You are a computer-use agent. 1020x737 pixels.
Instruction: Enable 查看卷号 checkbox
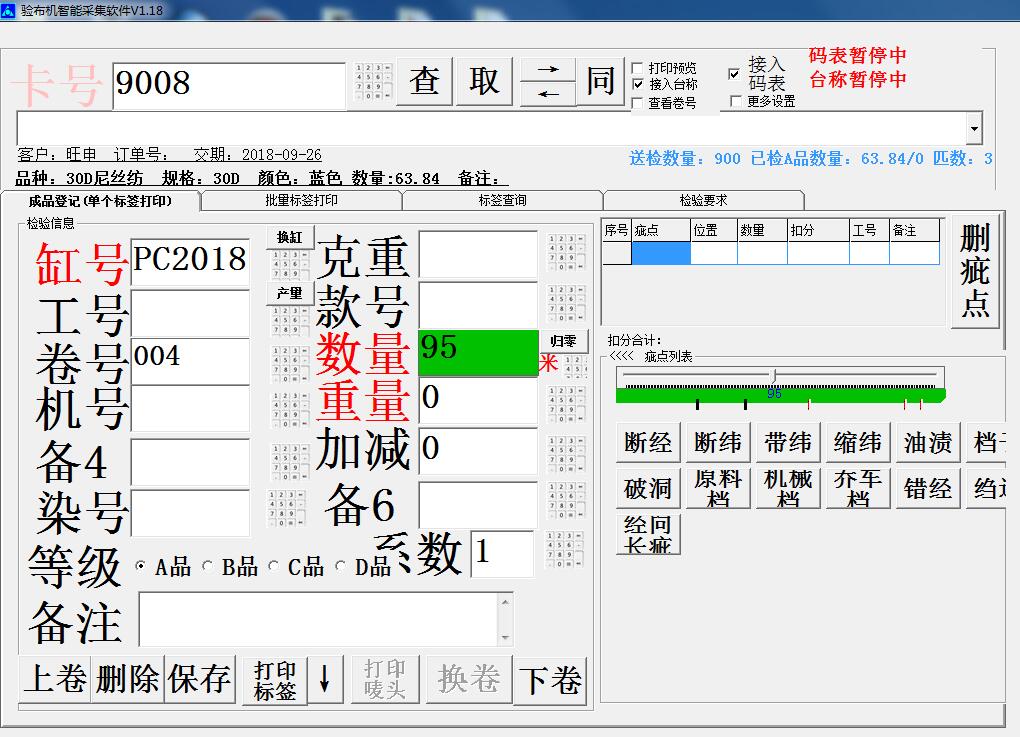pyautogui.click(x=638, y=103)
